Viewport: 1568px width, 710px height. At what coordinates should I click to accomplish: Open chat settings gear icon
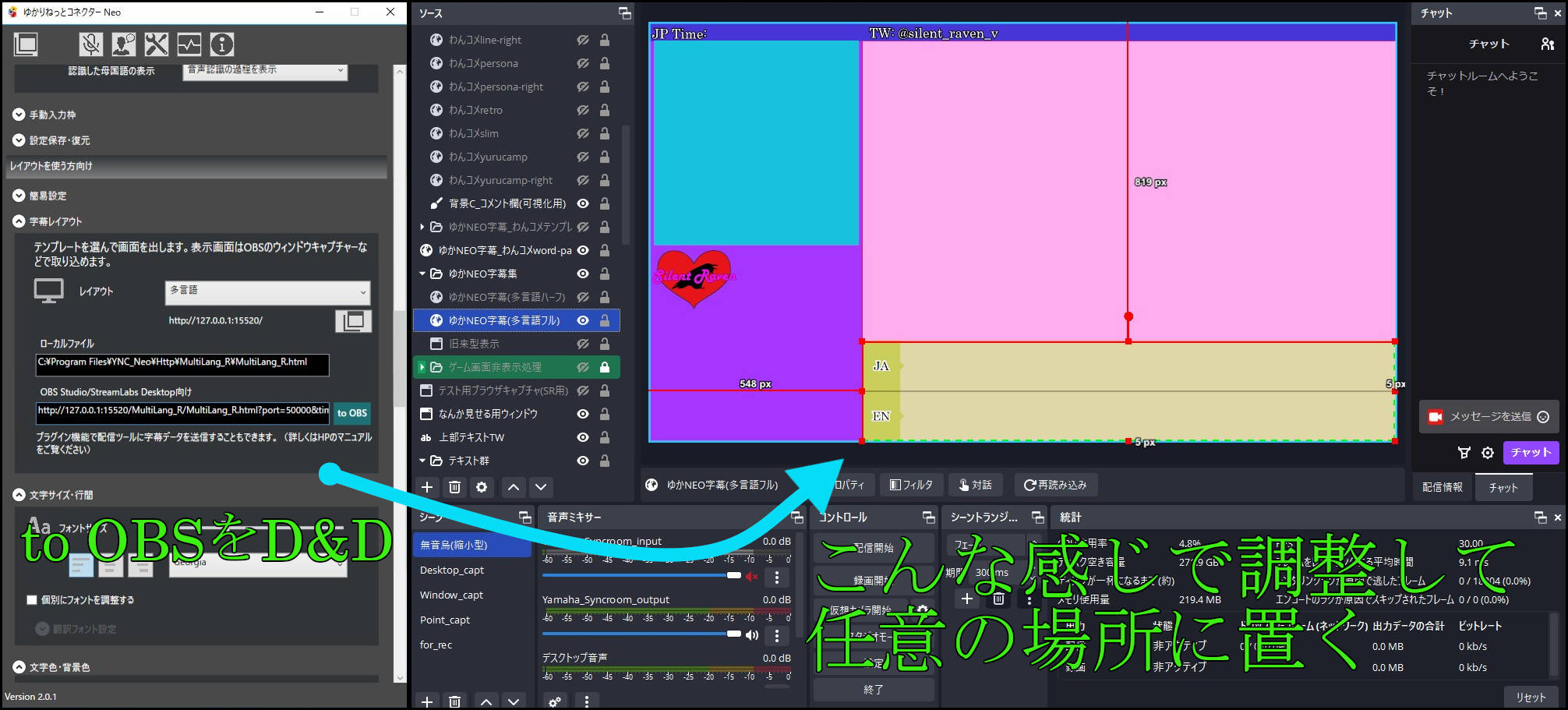click(x=1488, y=453)
